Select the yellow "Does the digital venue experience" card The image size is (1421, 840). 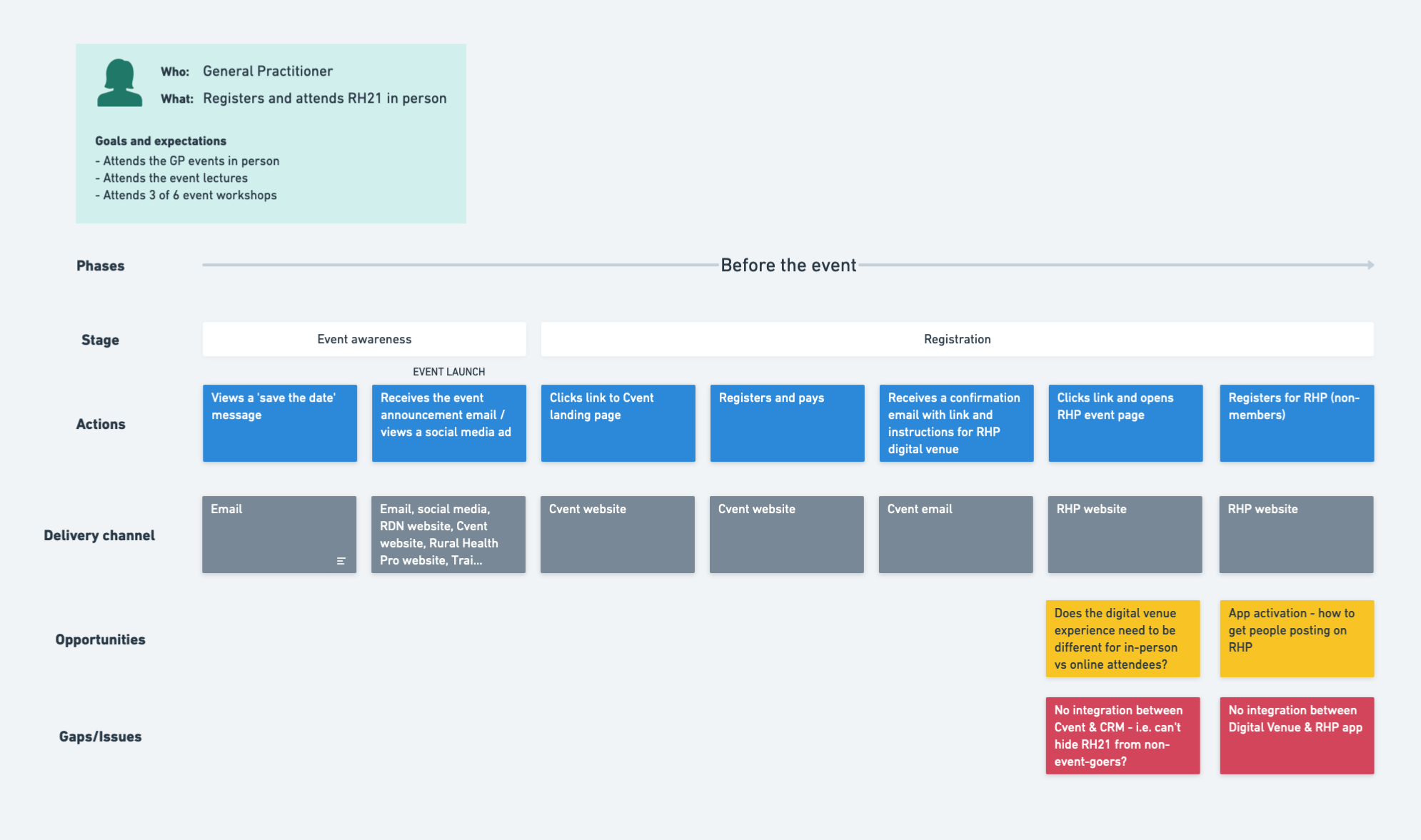(x=1123, y=639)
